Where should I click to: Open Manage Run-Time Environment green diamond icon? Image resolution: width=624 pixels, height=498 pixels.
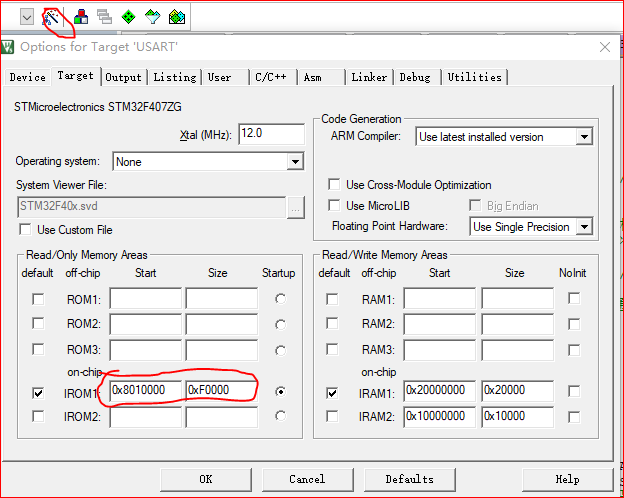click(129, 17)
